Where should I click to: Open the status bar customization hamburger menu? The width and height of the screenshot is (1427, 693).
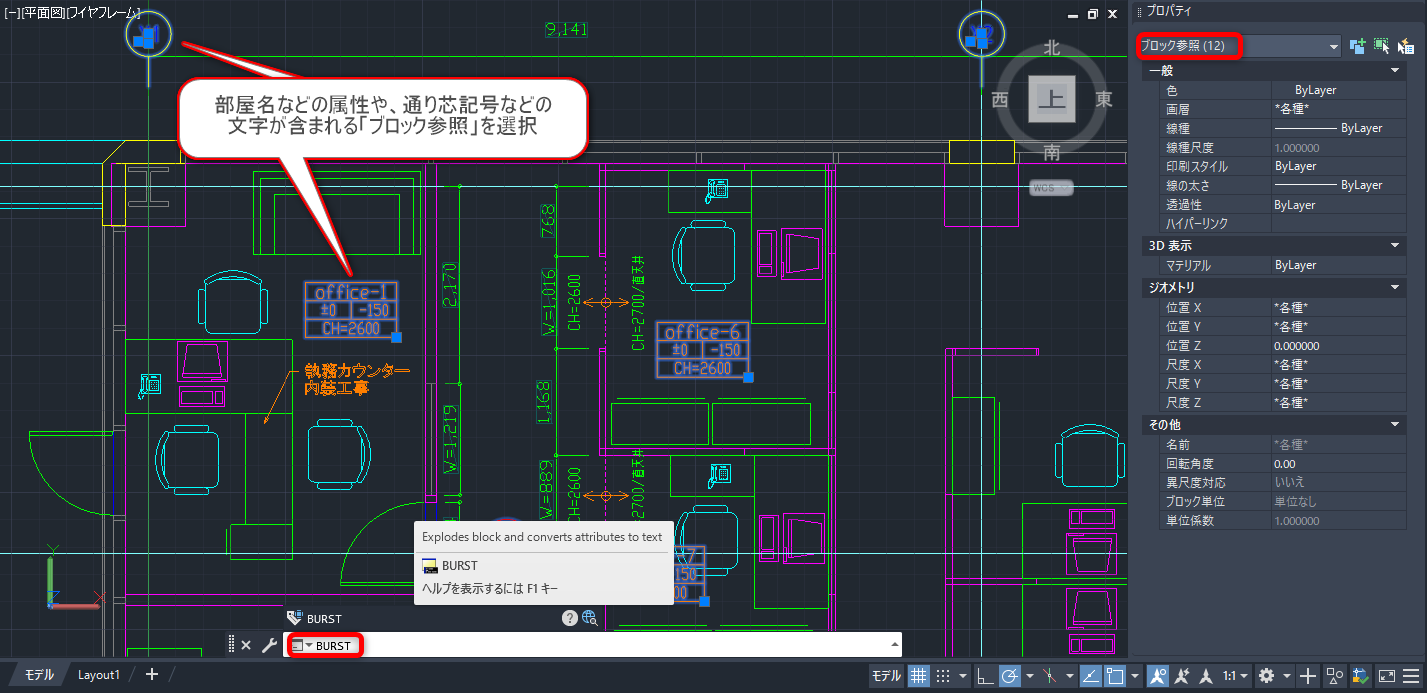(x=1411, y=676)
